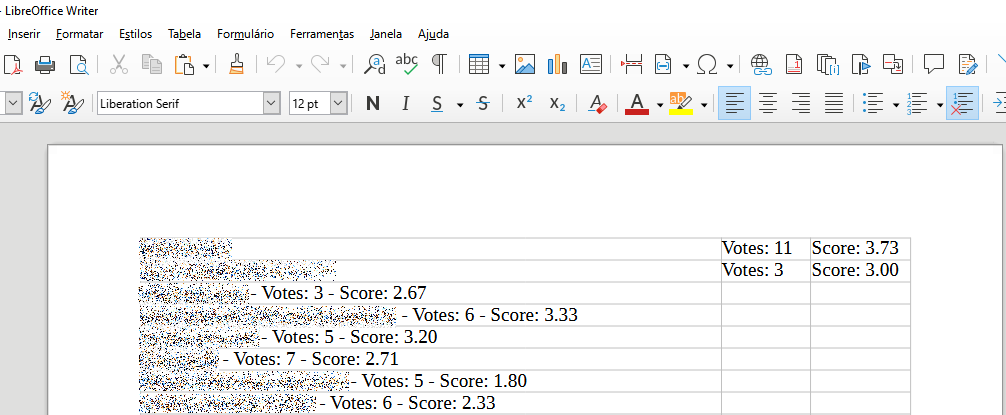Update the selected paragraph style

pos(39,103)
